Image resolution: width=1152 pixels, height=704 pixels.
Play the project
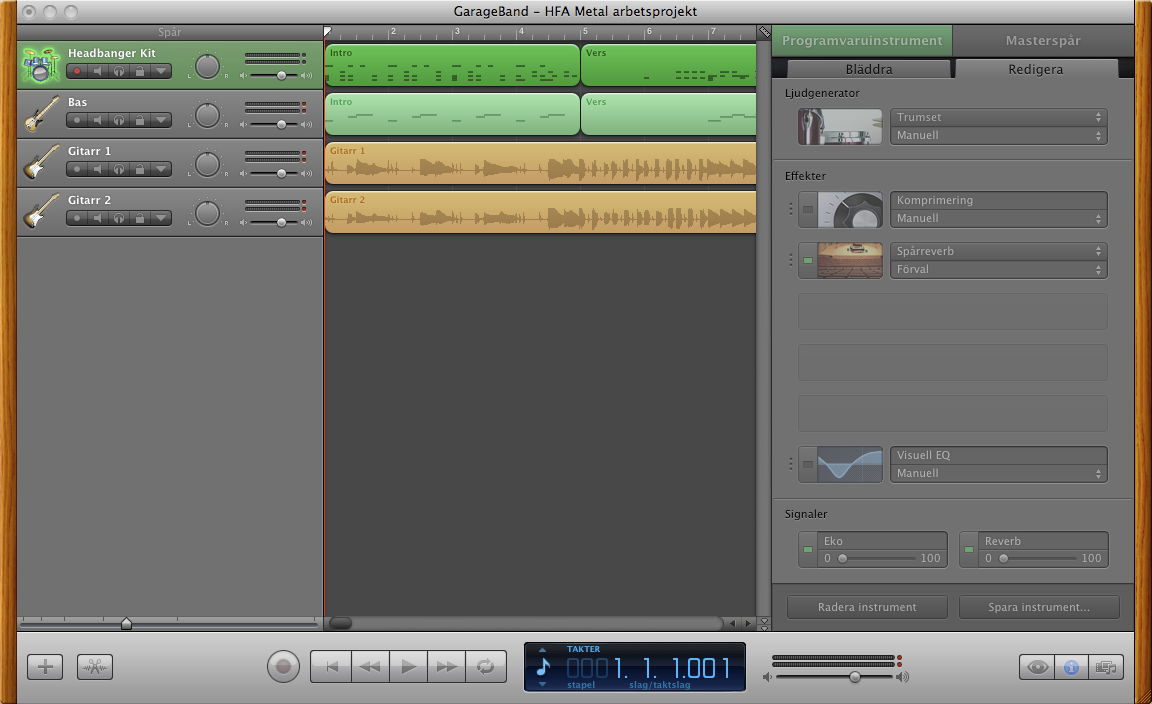408,667
